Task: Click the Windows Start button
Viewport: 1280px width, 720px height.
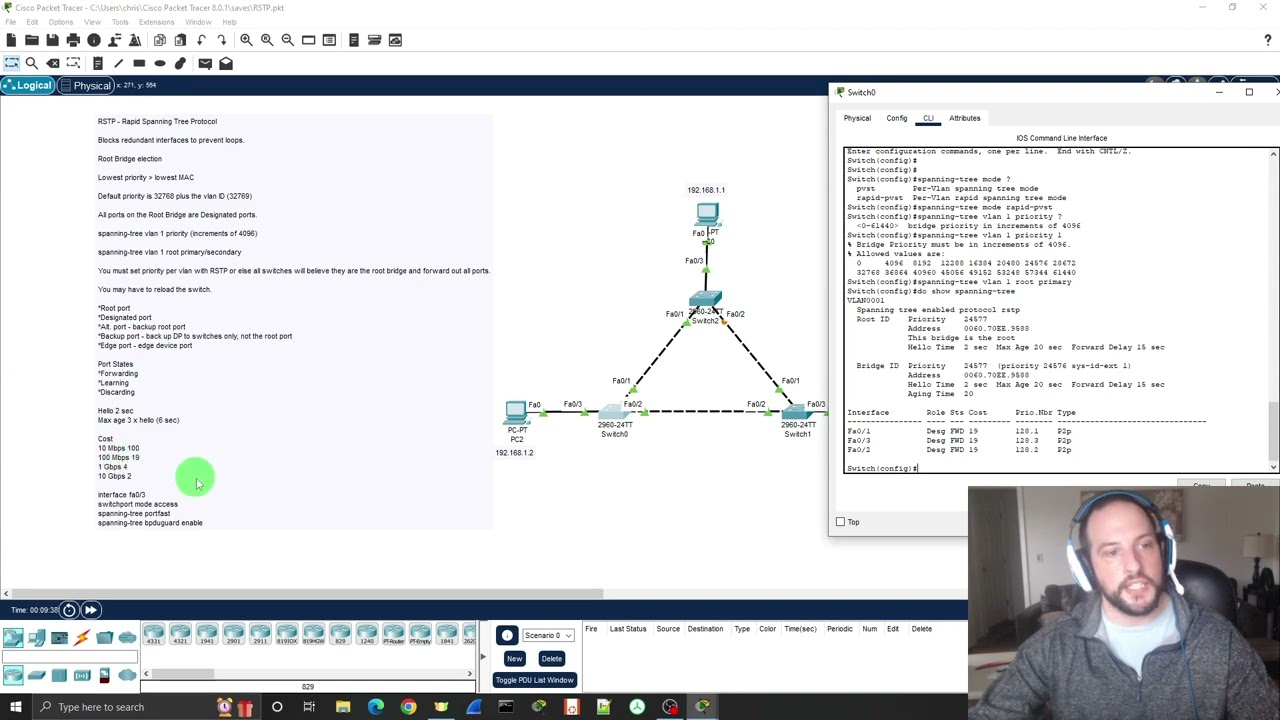Action: pos(15,707)
